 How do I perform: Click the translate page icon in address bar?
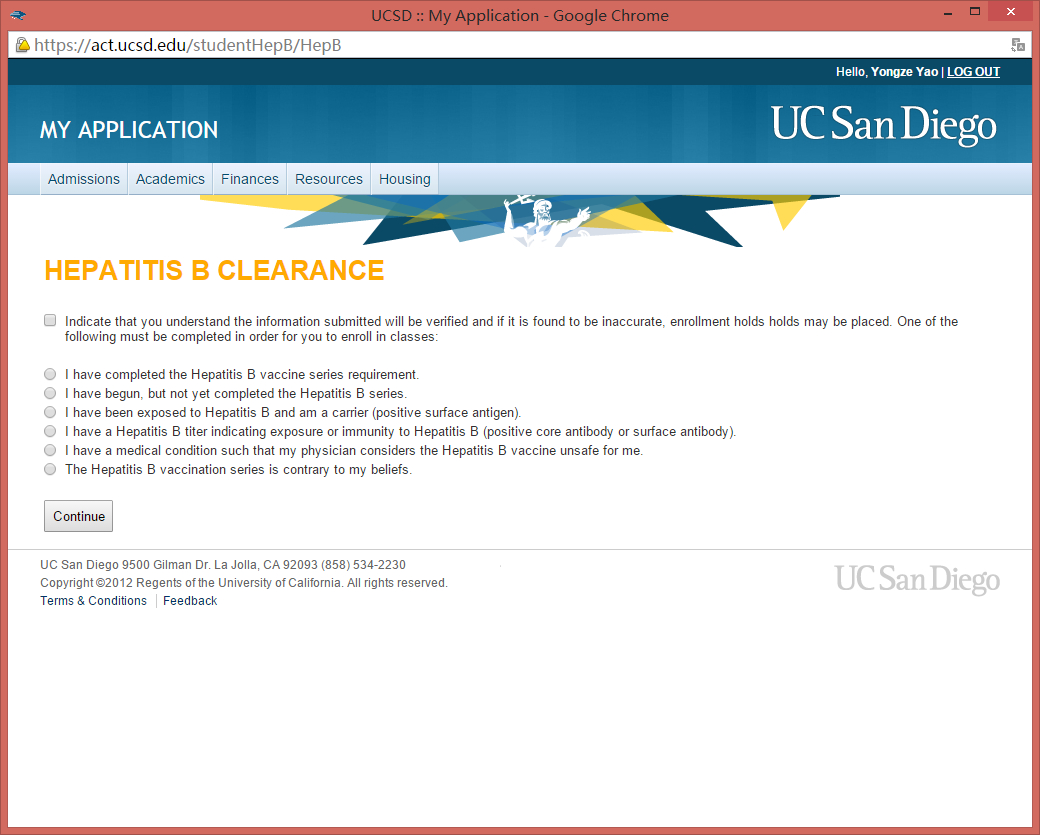pos(1018,45)
